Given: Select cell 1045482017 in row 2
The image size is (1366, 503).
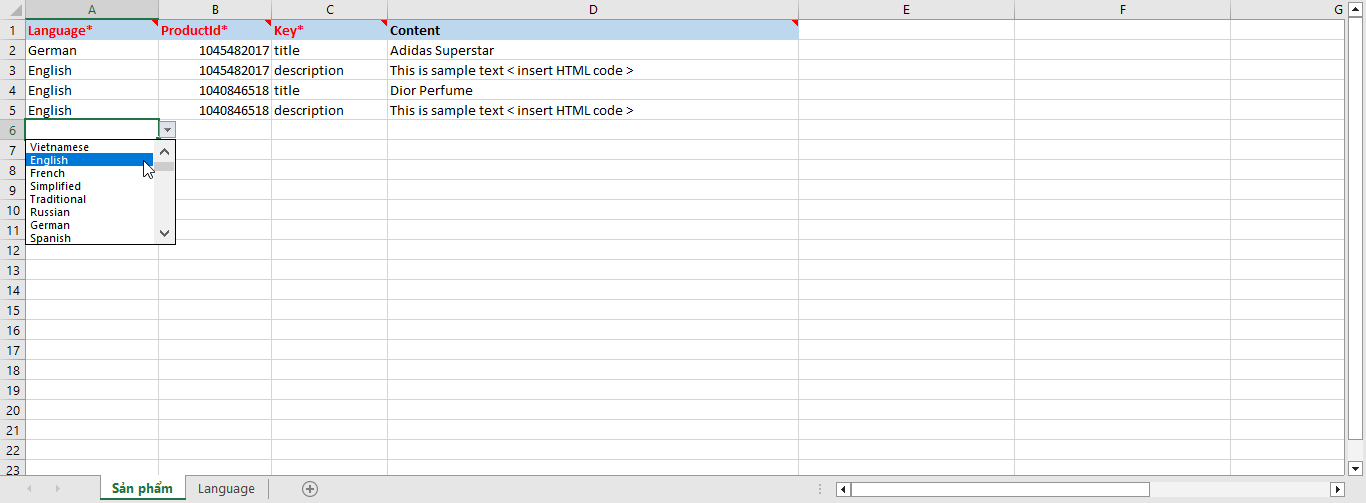Looking at the screenshot, I should click(x=215, y=50).
